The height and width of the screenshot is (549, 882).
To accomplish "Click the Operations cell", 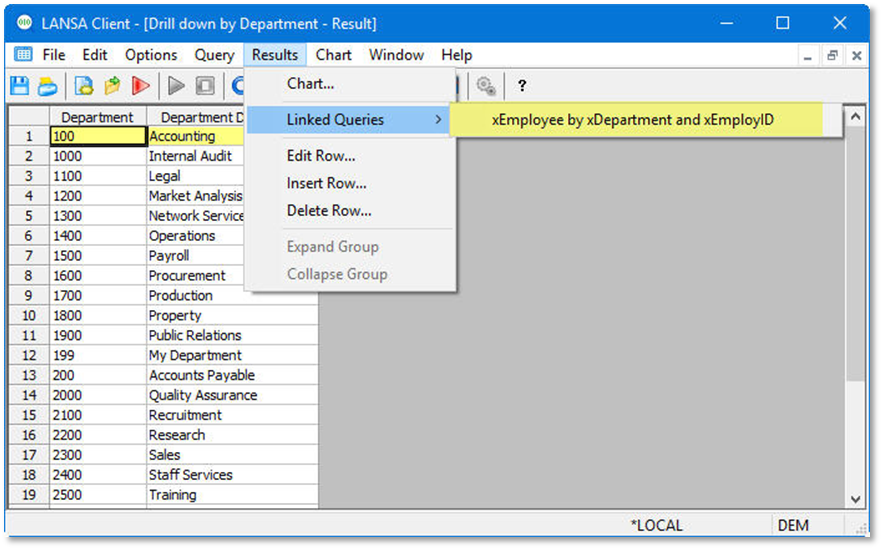I will tap(196, 236).
